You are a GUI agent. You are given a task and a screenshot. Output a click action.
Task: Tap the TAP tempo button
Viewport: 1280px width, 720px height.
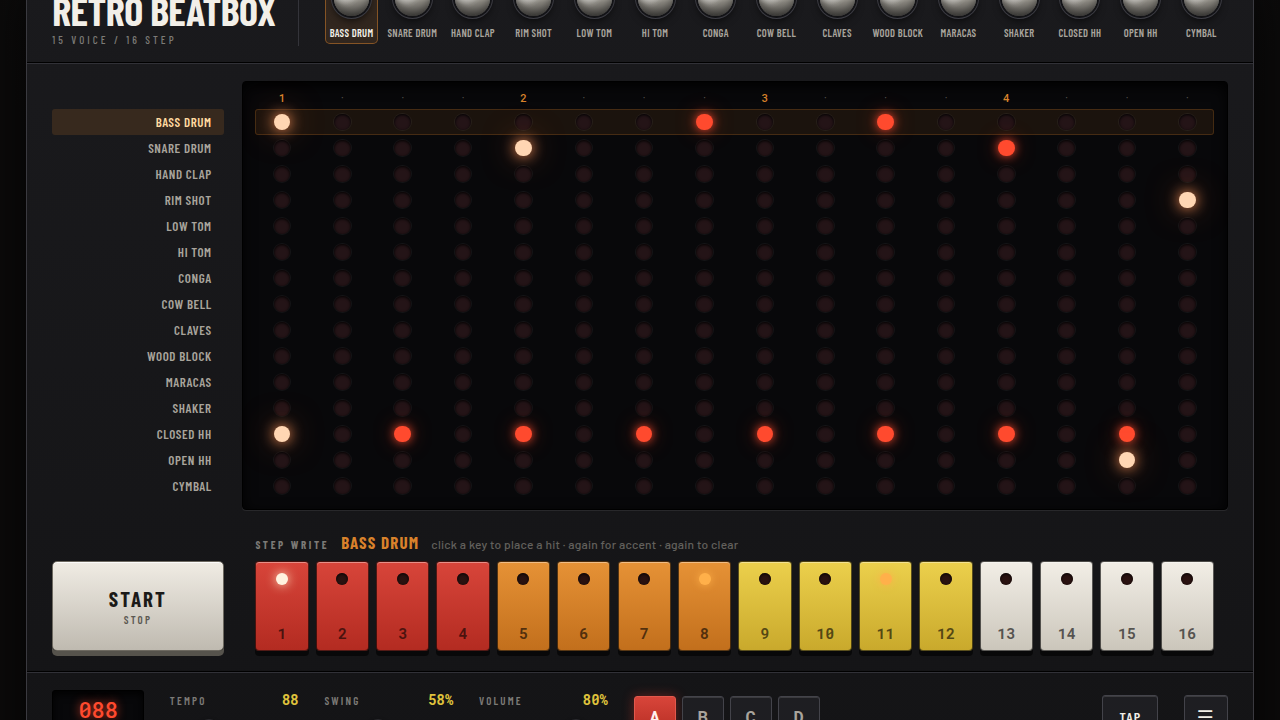(x=1130, y=708)
